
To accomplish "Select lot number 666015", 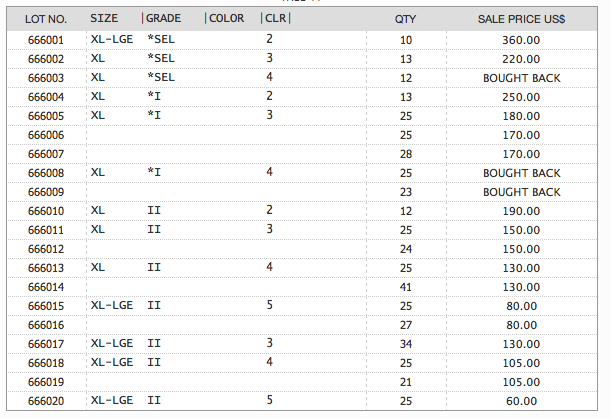I will coord(46,306).
